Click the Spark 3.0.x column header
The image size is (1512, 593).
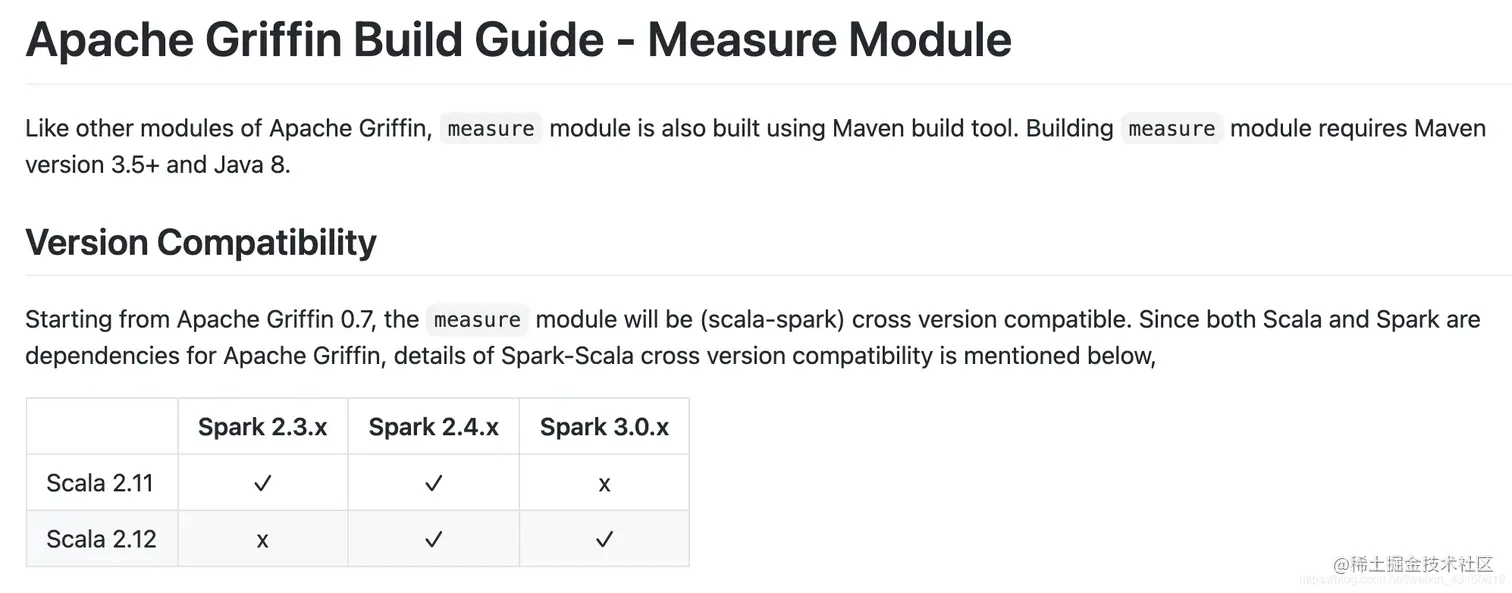(604, 427)
